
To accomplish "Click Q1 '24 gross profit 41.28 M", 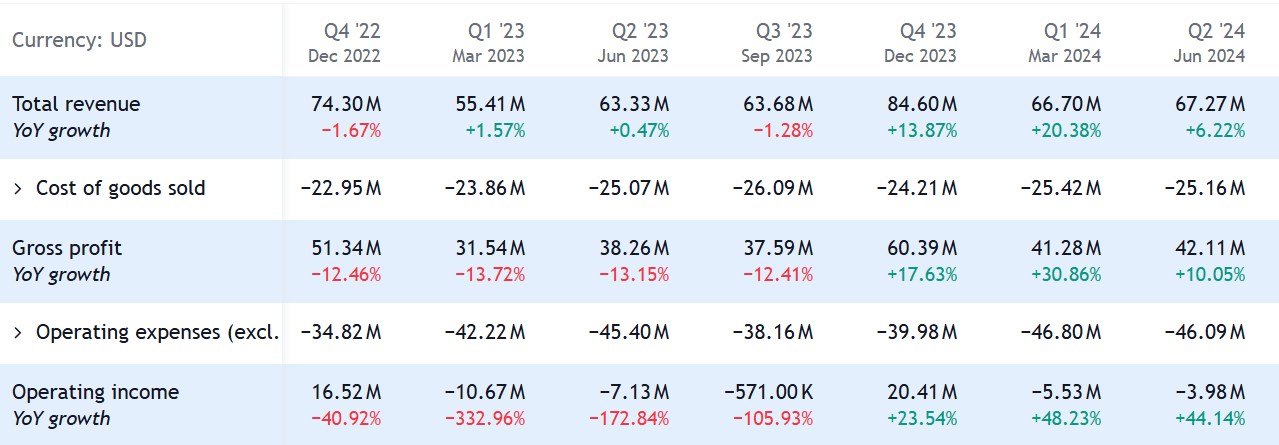I will (x=1065, y=248).
